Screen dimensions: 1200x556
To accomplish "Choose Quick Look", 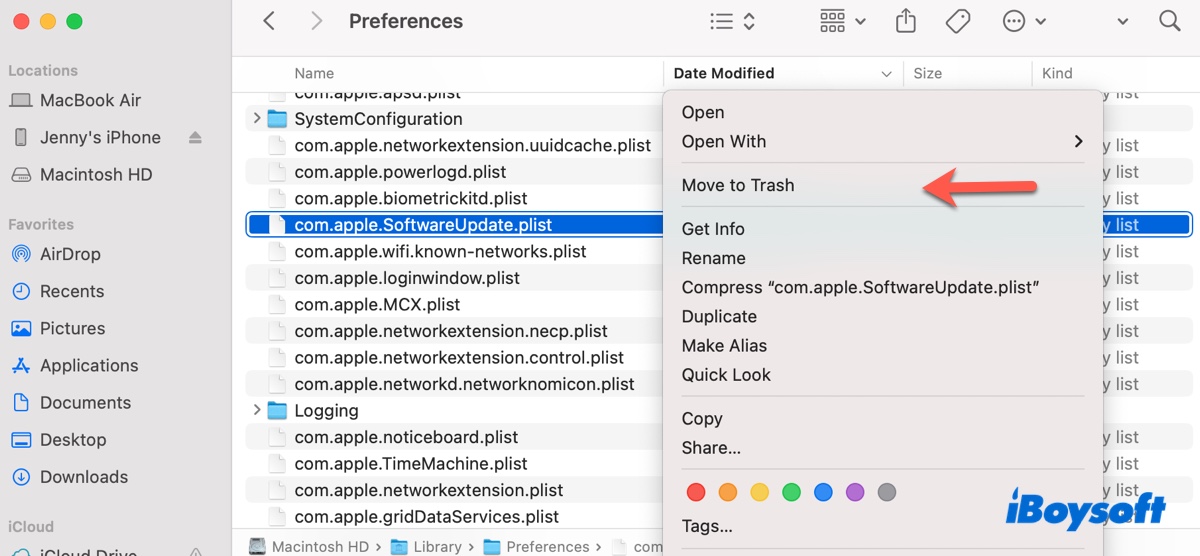I will point(726,374).
